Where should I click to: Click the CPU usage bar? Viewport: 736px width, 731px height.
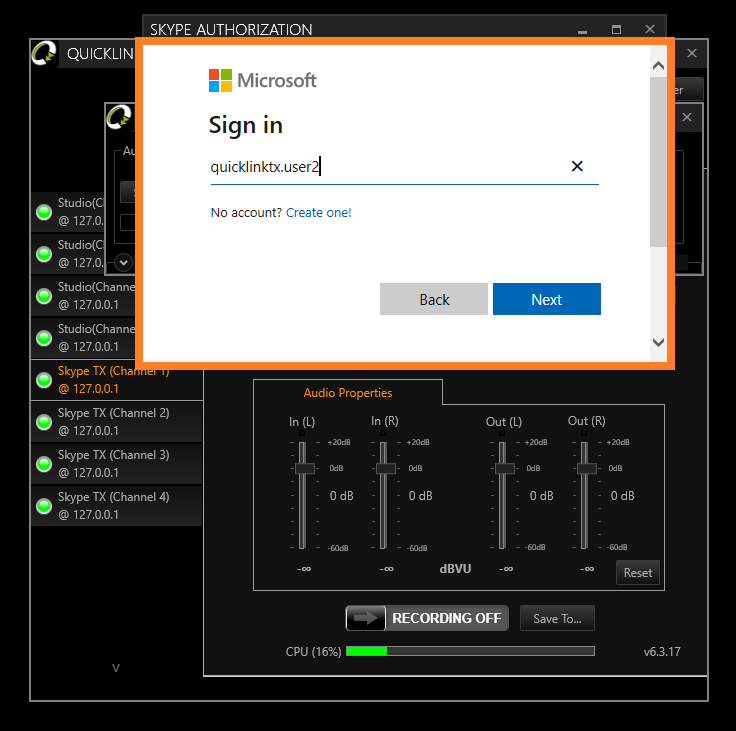(x=470, y=651)
